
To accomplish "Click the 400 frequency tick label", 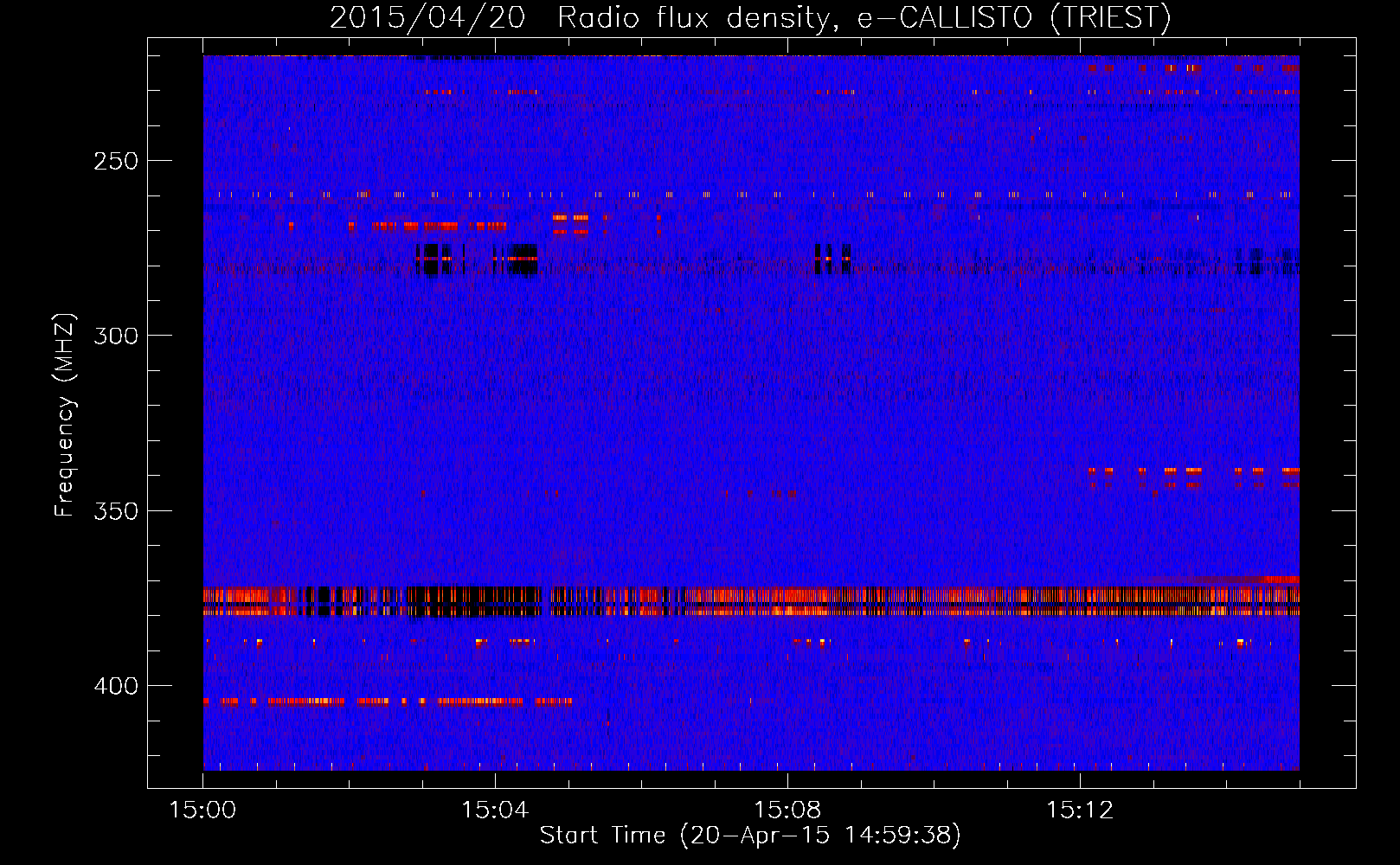I will tap(116, 686).
